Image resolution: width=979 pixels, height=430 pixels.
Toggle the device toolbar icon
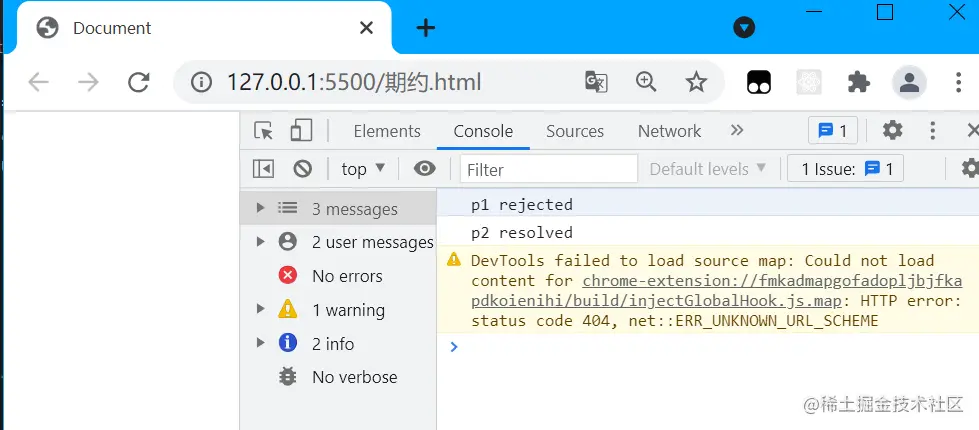coord(301,131)
